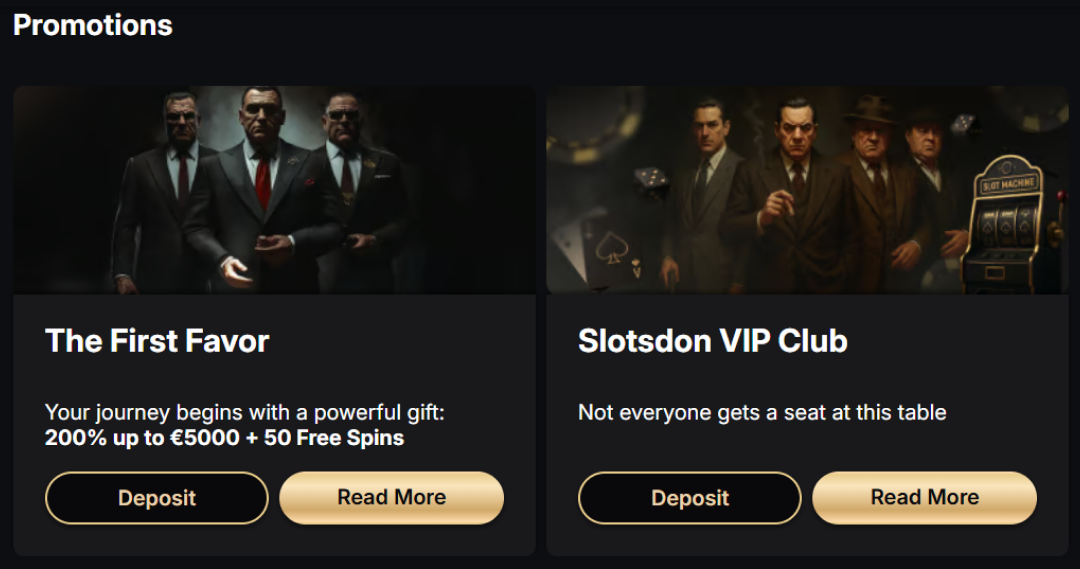Click the slot machine graphic in VIP banner
The height and width of the screenshot is (569, 1080).
click(x=1007, y=222)
